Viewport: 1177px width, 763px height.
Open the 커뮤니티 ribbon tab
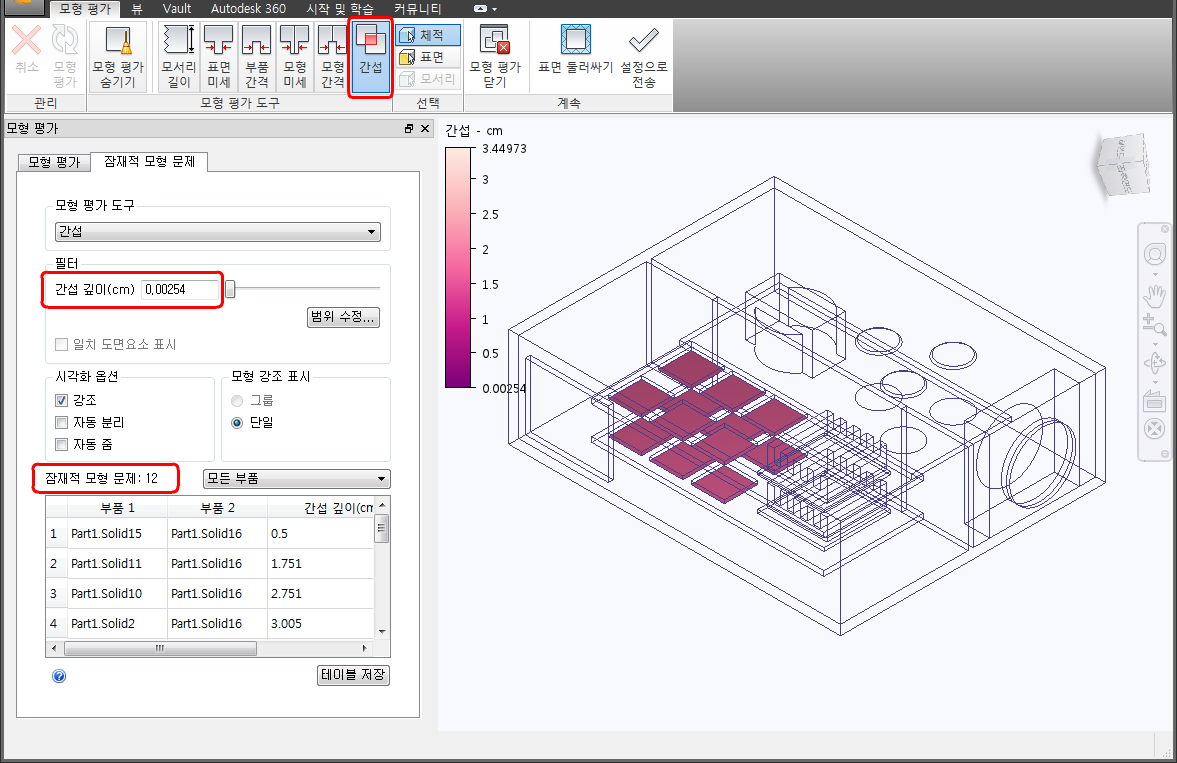[x=417, y=8]
